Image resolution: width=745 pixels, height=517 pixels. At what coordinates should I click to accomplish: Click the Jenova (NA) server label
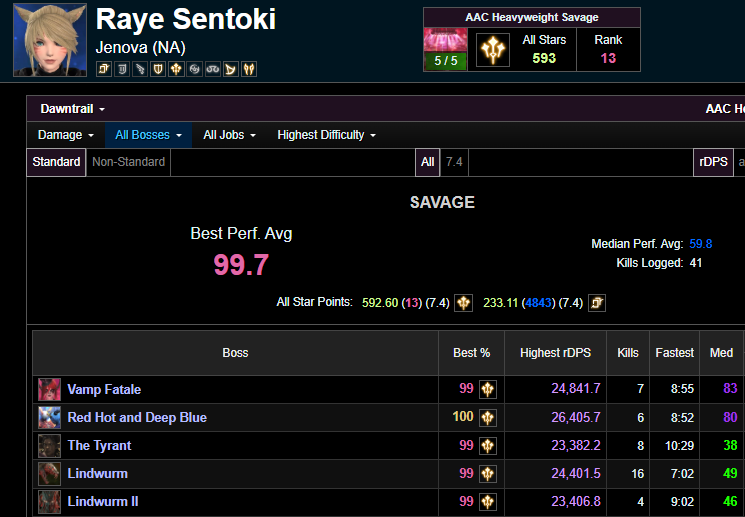coord(141,48)
